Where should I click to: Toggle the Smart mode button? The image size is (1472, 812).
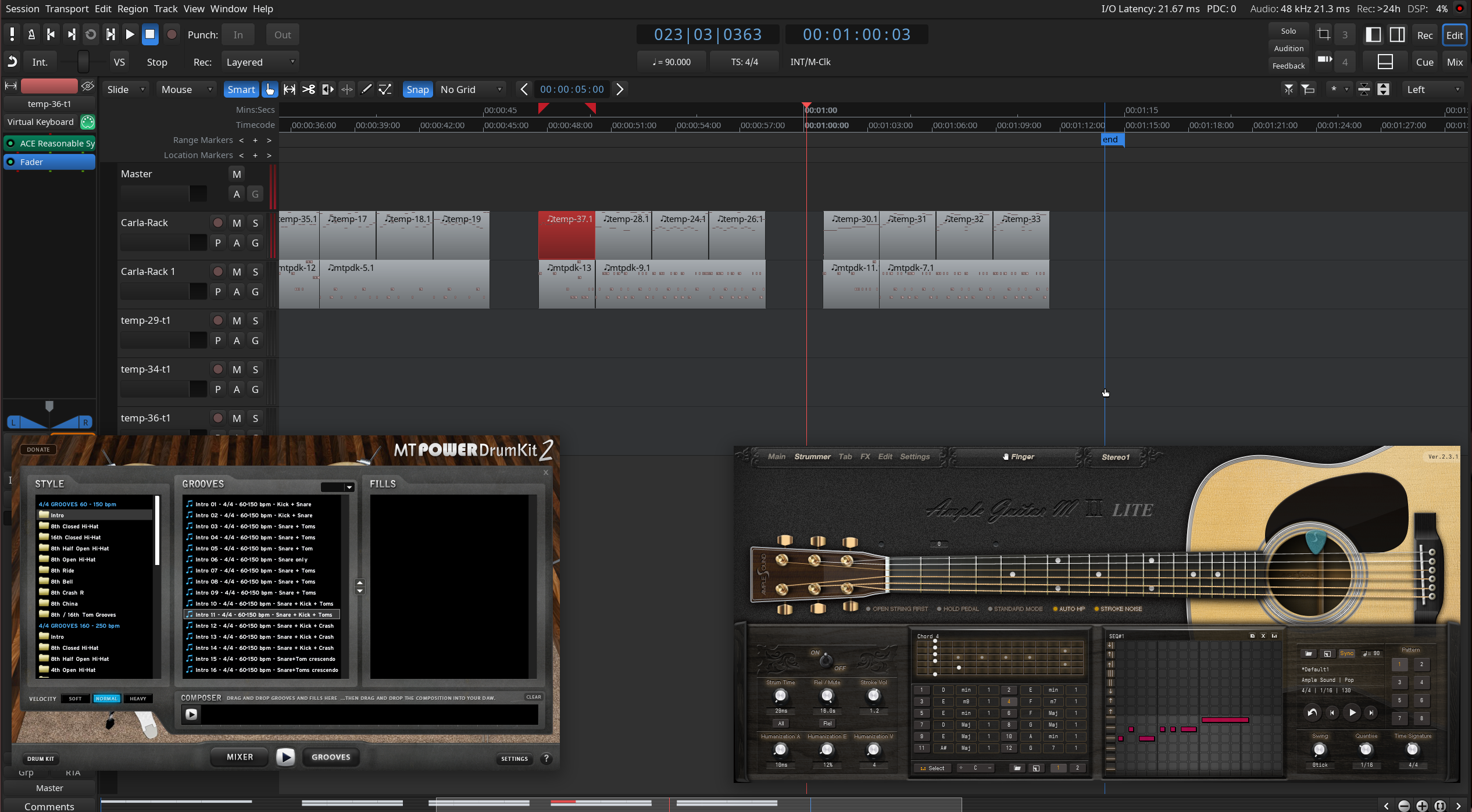241,90
